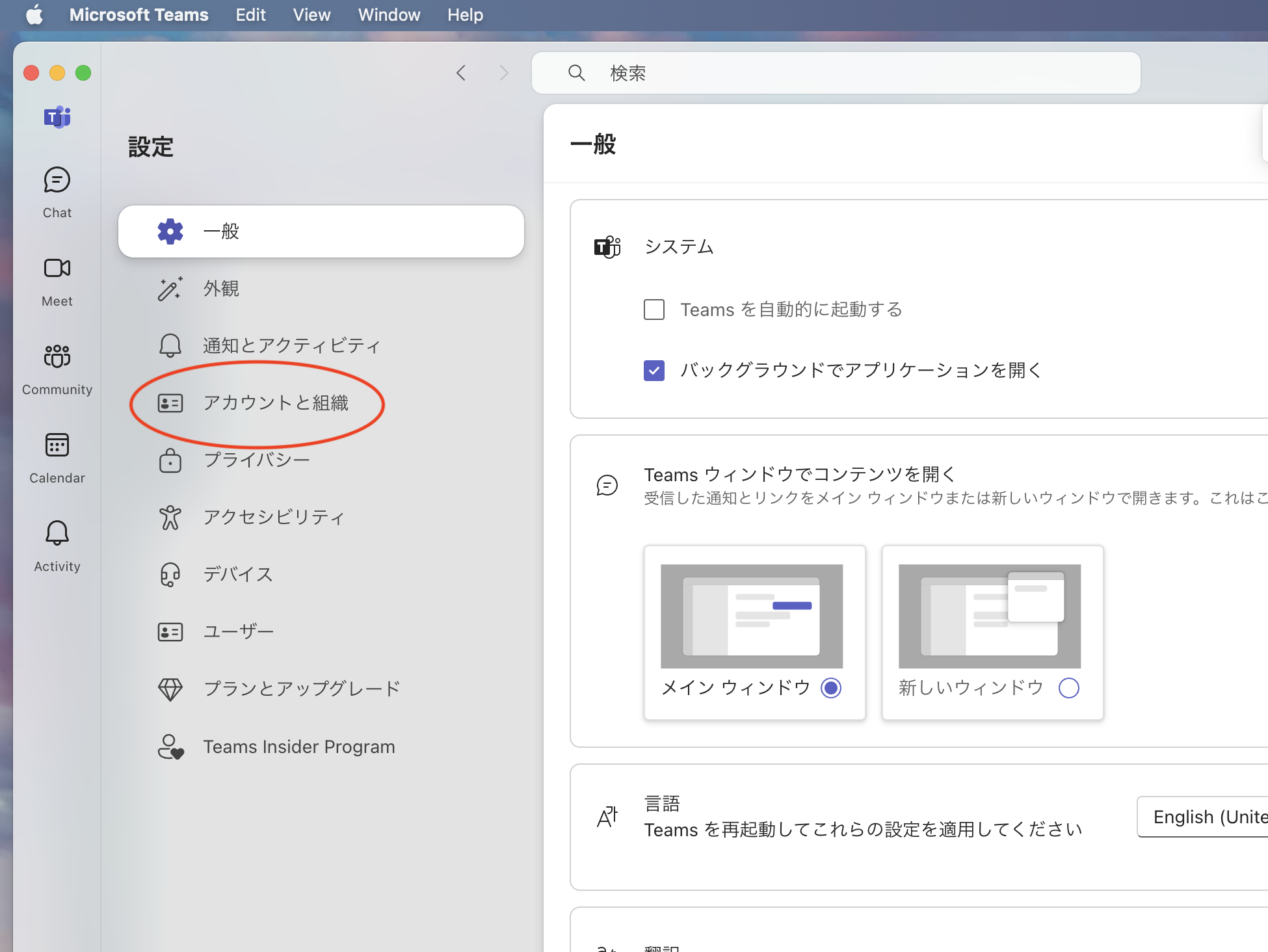
Task: Open デバイス settings
Action: (321, 575)
